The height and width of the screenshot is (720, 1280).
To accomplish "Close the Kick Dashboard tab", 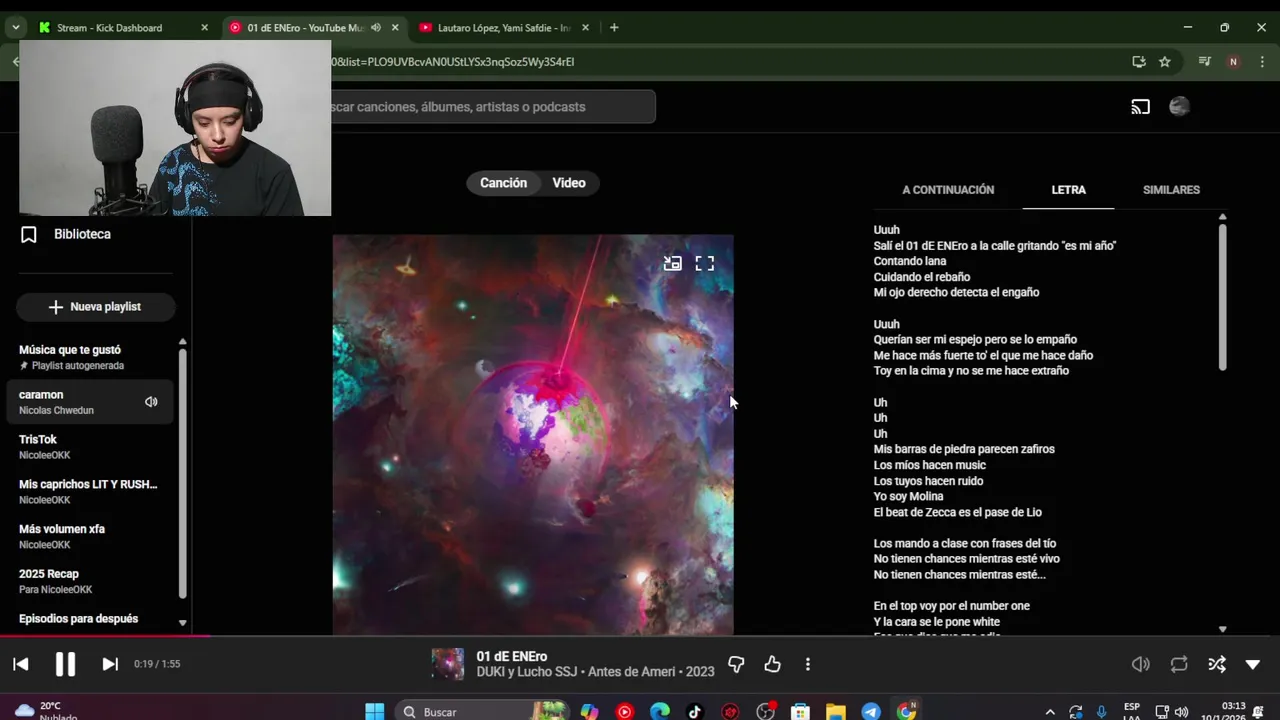I will pyautogui.click(x=204, y=28).
